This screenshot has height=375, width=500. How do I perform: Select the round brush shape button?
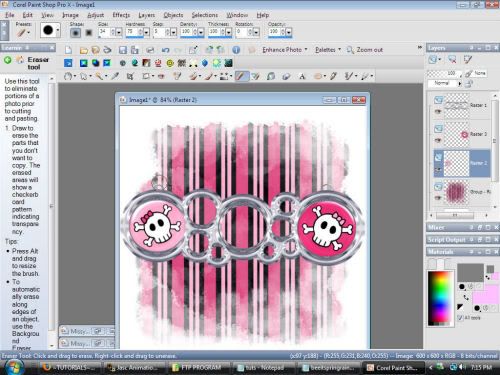(76, 33)
